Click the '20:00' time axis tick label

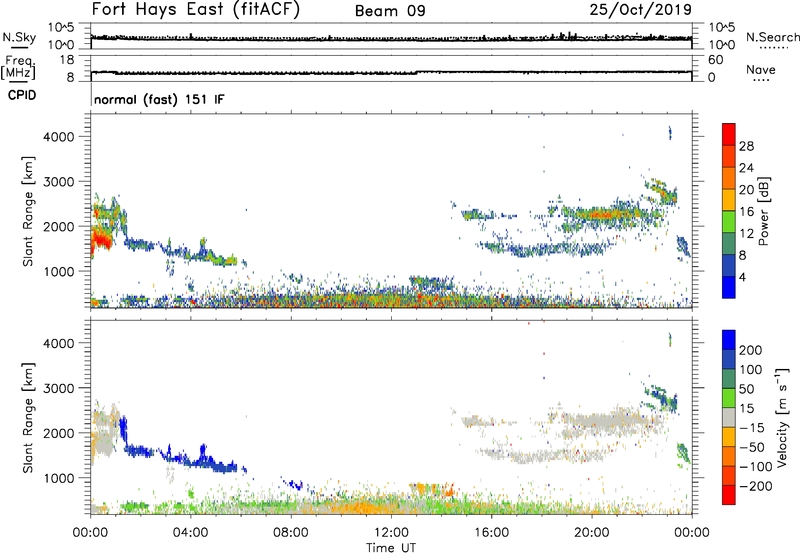591,533
